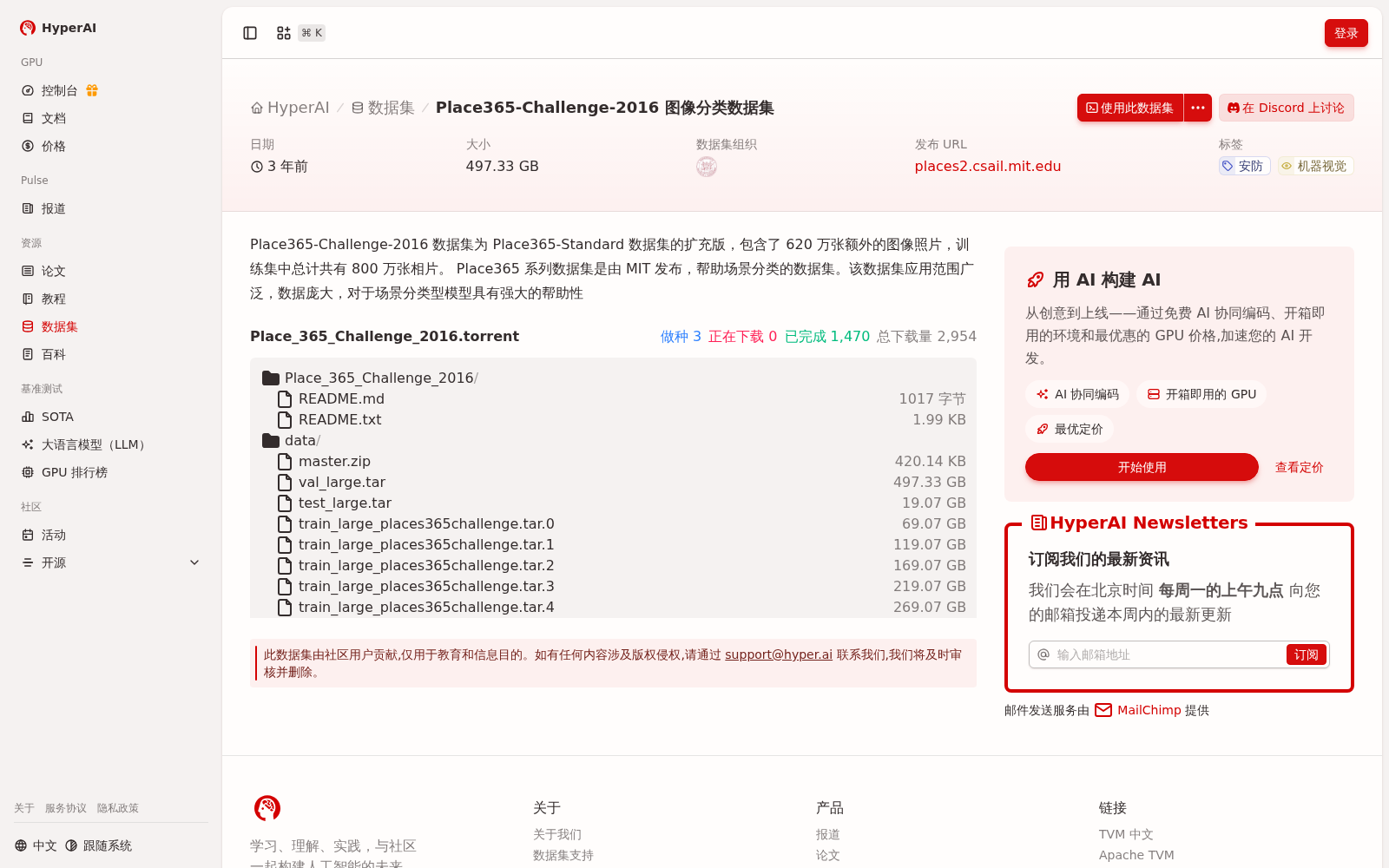This screenshot has height=868, width=1389.
Task: Click the 最优定价 chip
Action: [x=1070, y=429]
